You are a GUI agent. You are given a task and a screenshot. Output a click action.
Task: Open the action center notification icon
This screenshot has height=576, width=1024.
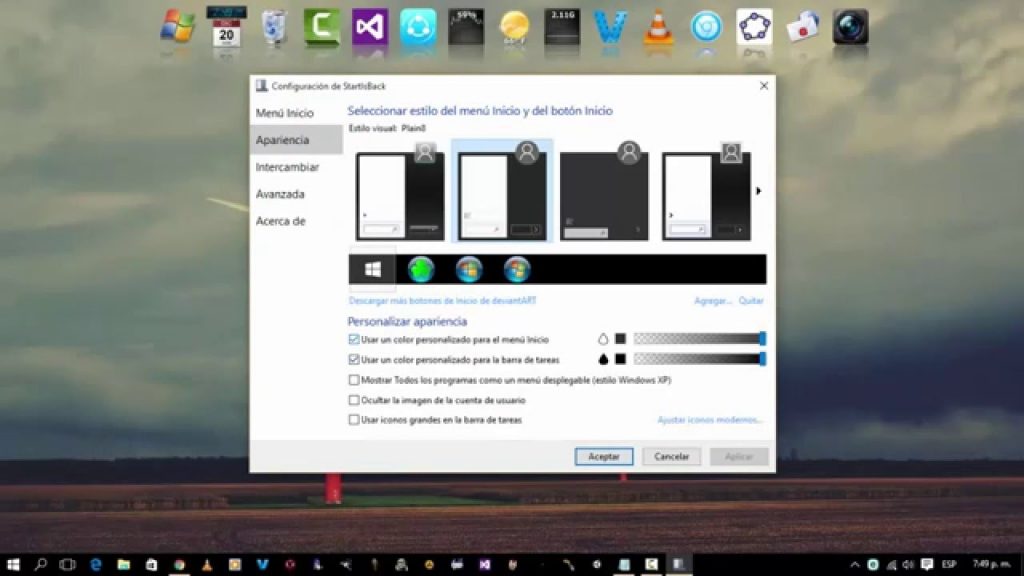click(927, 564)
